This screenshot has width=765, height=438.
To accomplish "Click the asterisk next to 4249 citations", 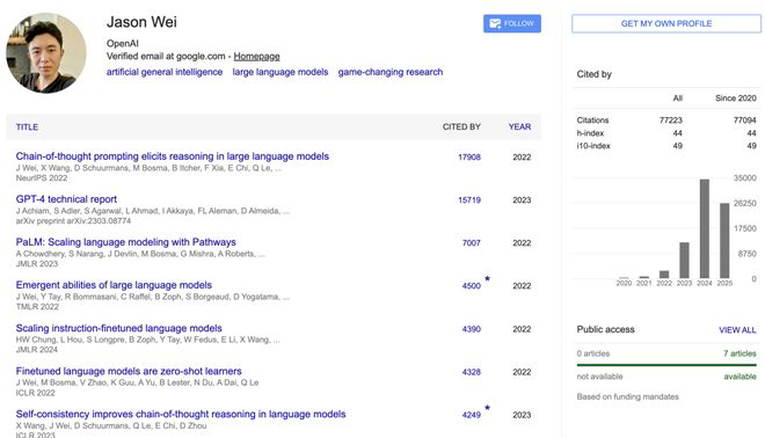I will click(x=487, y=407).
